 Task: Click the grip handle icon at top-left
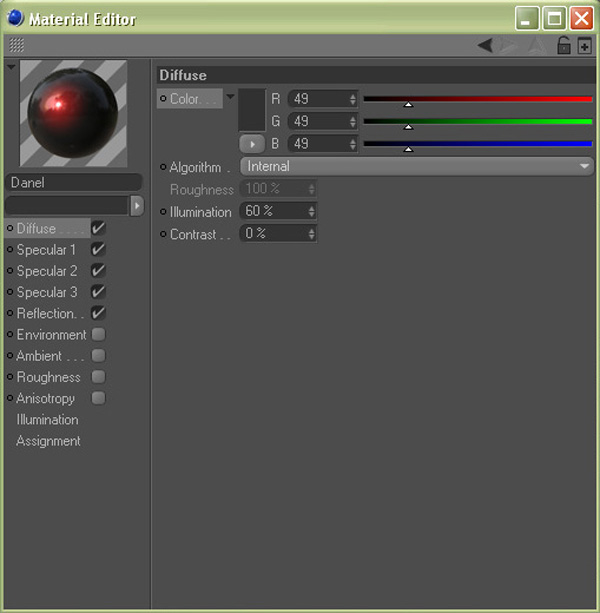tap(16, 45)
